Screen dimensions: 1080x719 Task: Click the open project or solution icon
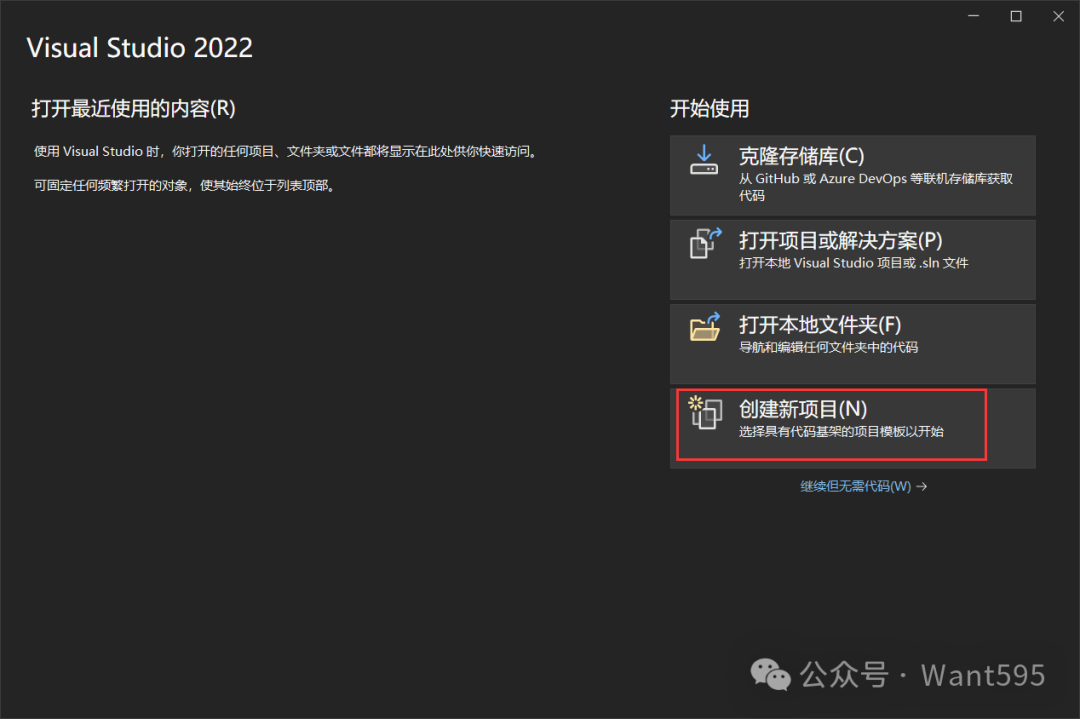pyautogui.click(x=705, y=243)
